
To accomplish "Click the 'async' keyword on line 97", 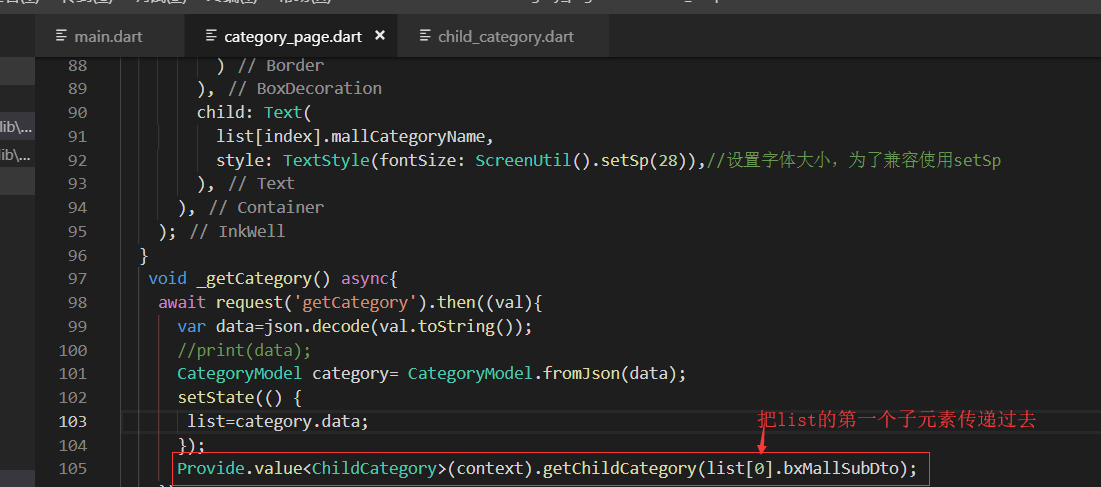I will [365, 279].
